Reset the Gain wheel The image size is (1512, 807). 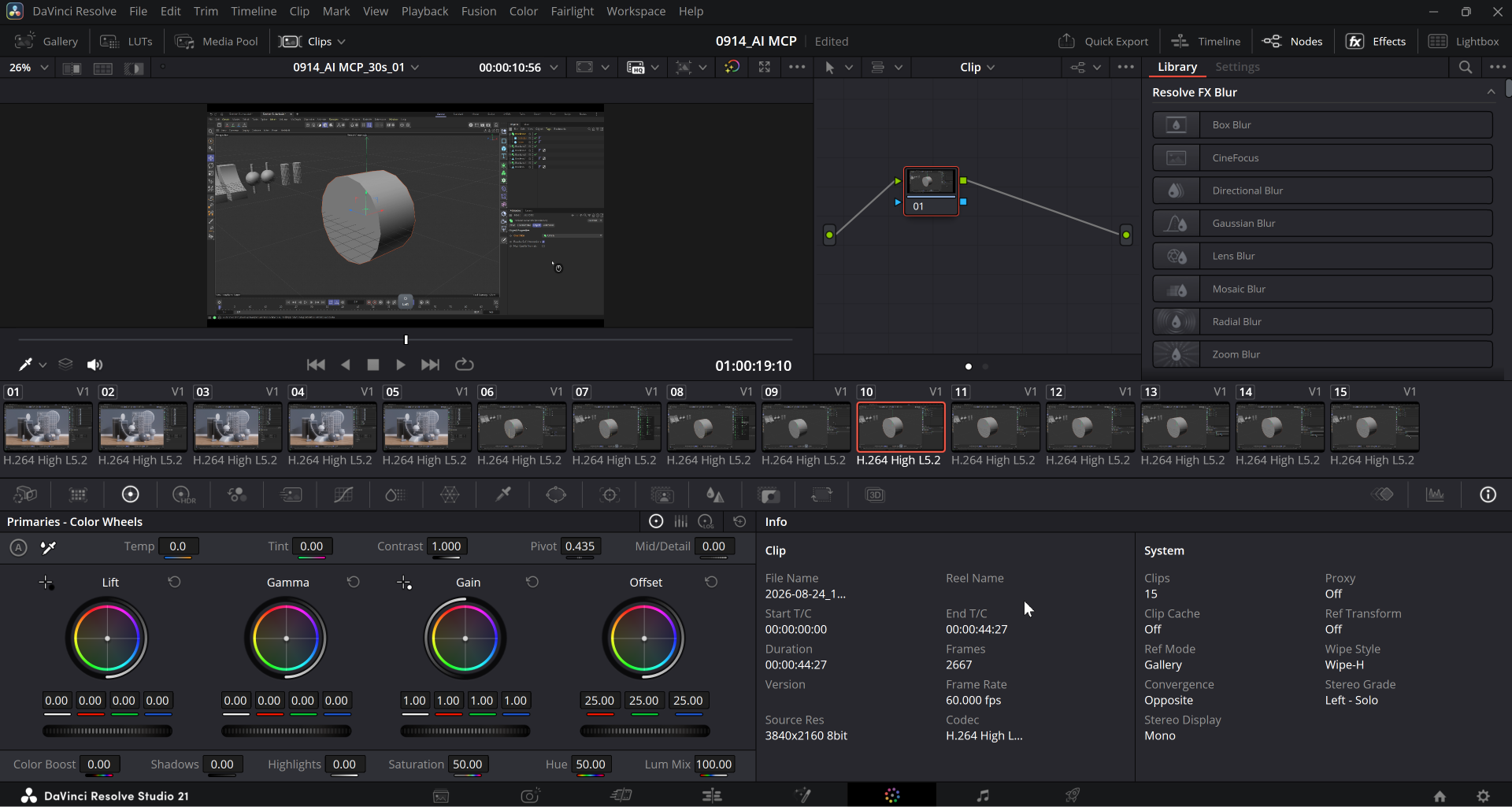[532, 582]
